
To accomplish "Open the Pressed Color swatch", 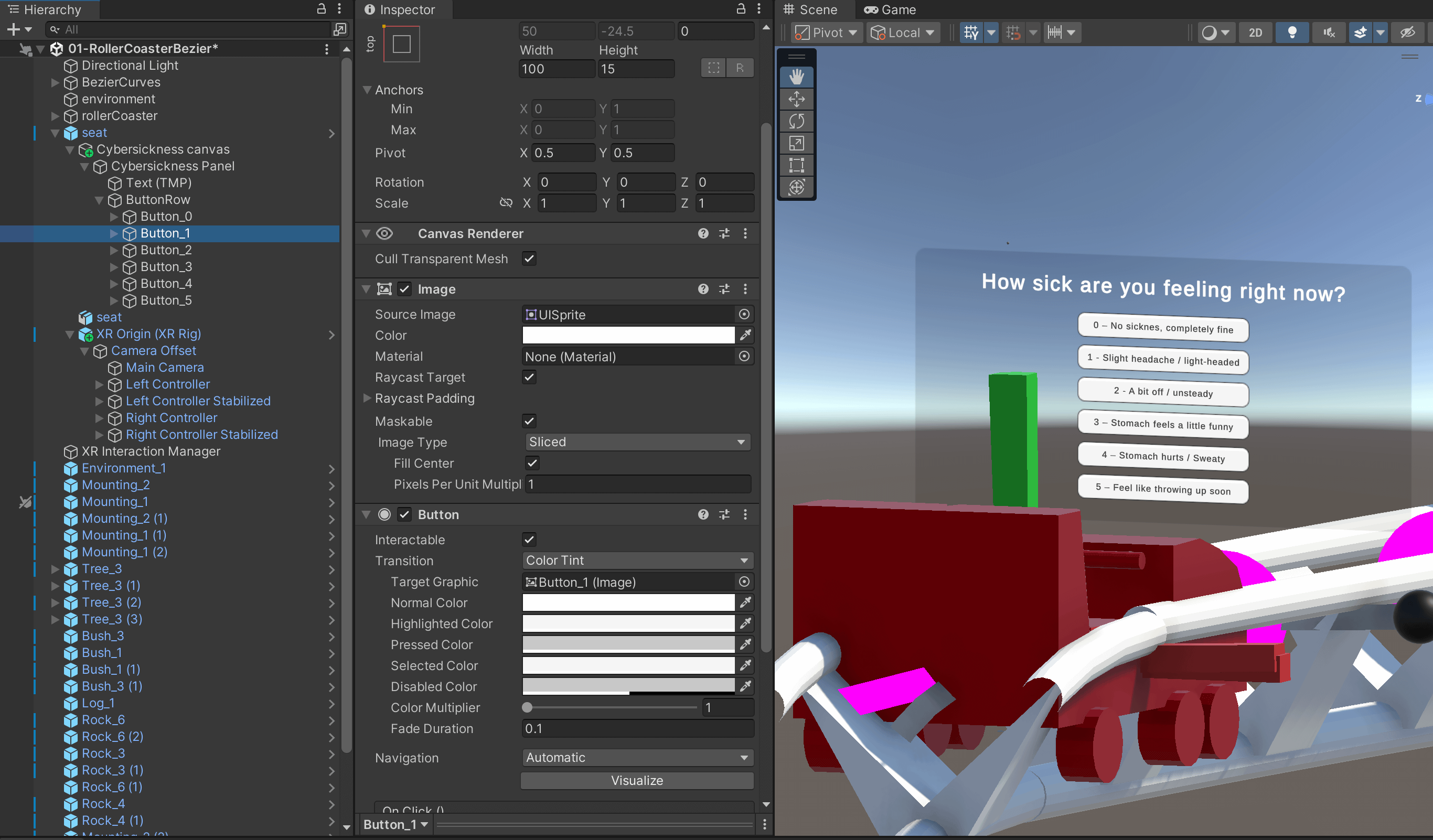I will tap(628, 644).
